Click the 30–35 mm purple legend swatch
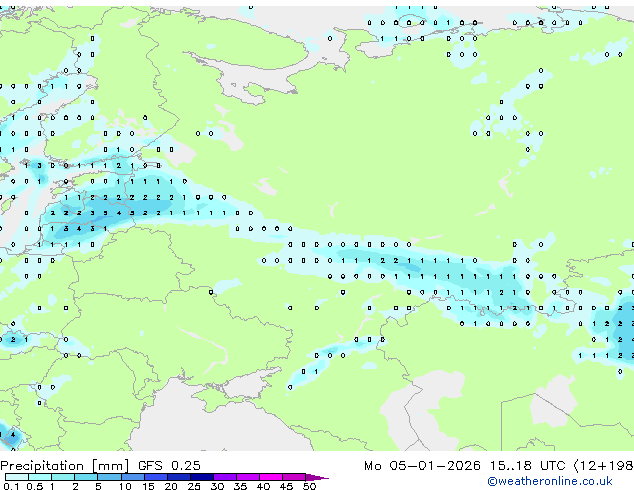The image size is (634, 490). pyautogui.click(x=224, y=477)
